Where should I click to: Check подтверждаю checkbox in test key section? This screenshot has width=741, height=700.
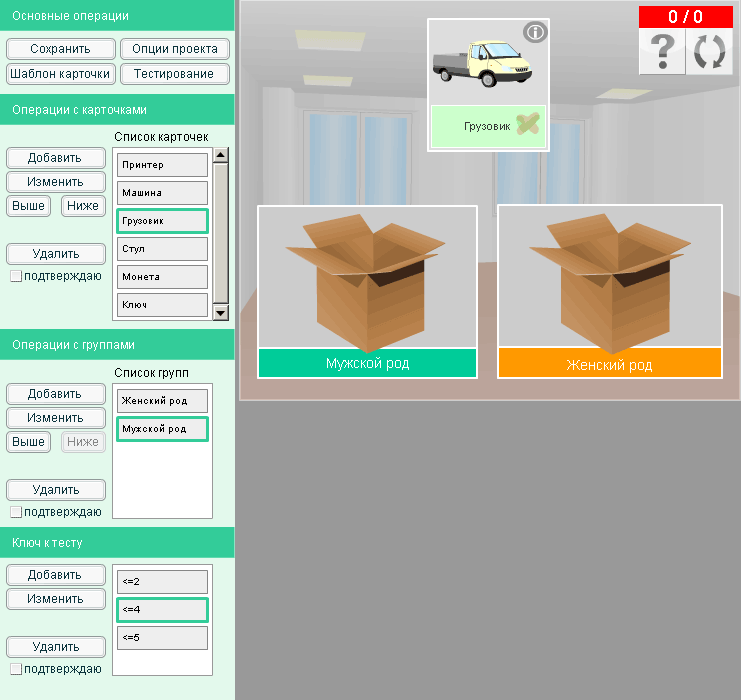16,669
